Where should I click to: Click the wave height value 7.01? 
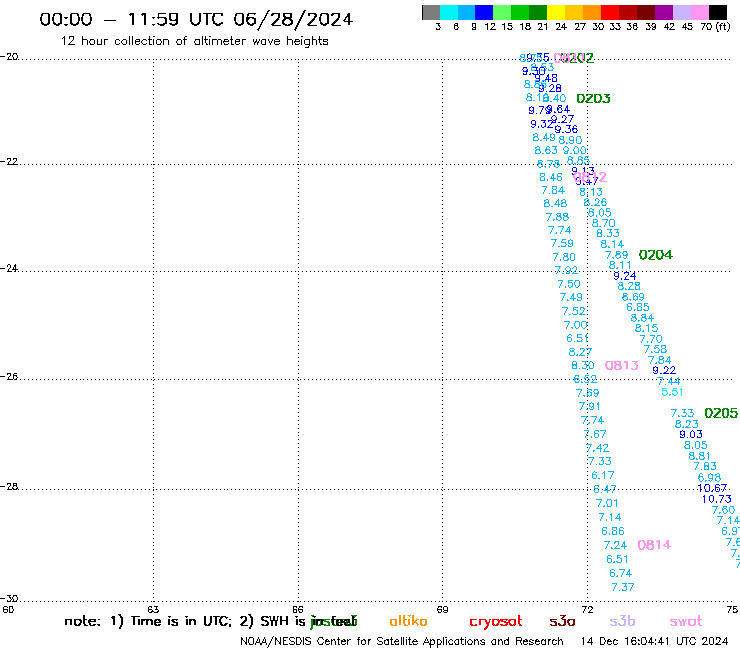pos(607,503)
